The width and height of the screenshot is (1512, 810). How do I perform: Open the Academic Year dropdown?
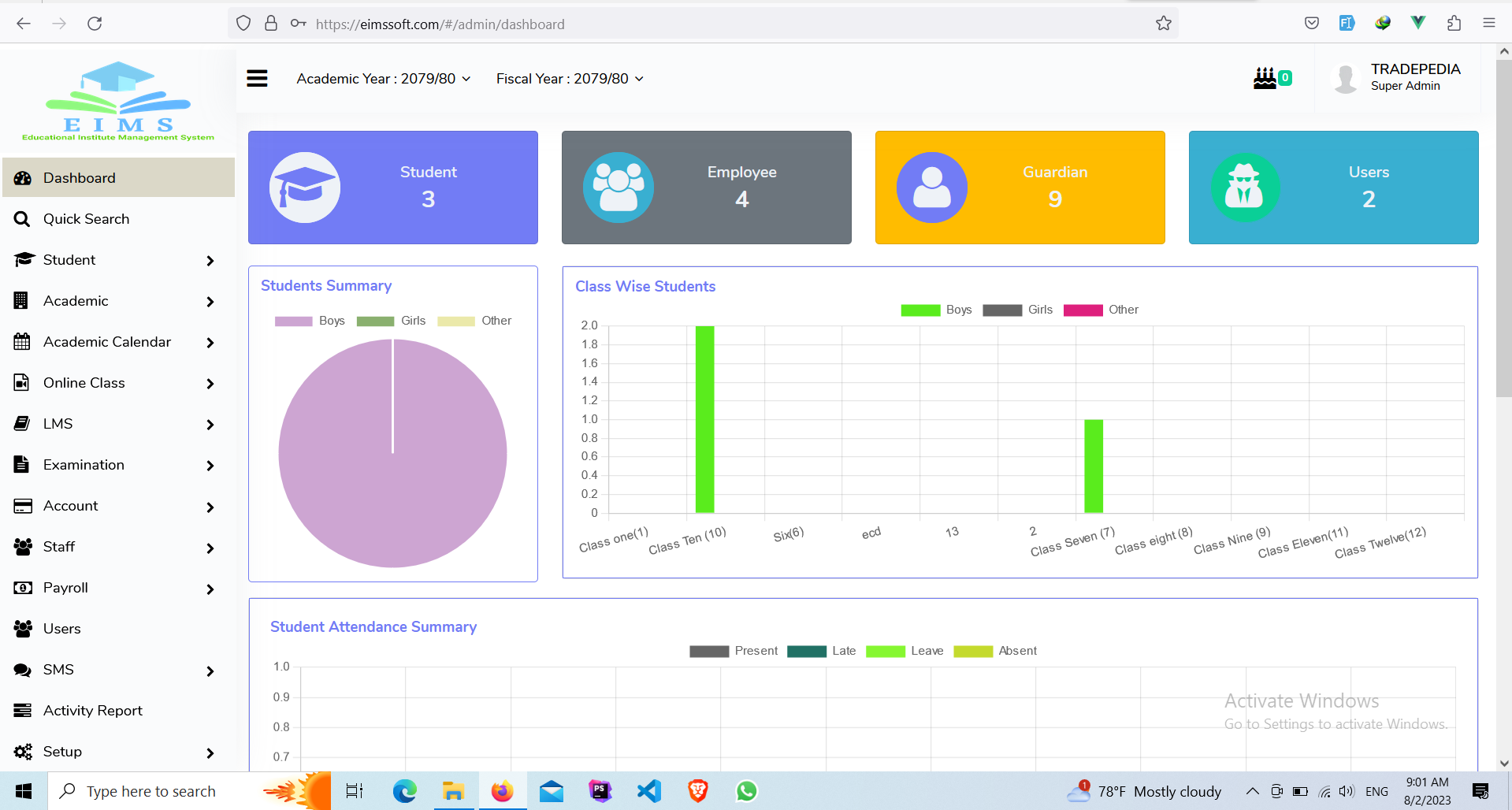pyautogui.click(x=384, y=79)
